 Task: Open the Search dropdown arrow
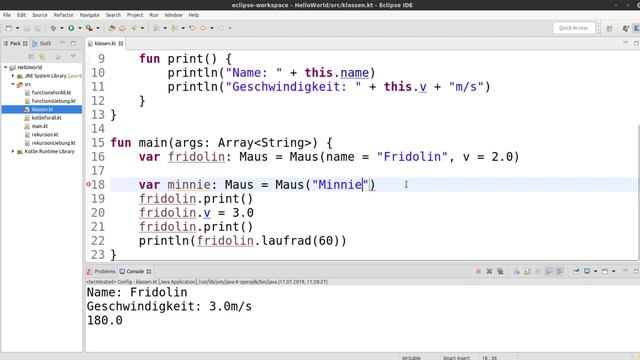pos(142,28)
